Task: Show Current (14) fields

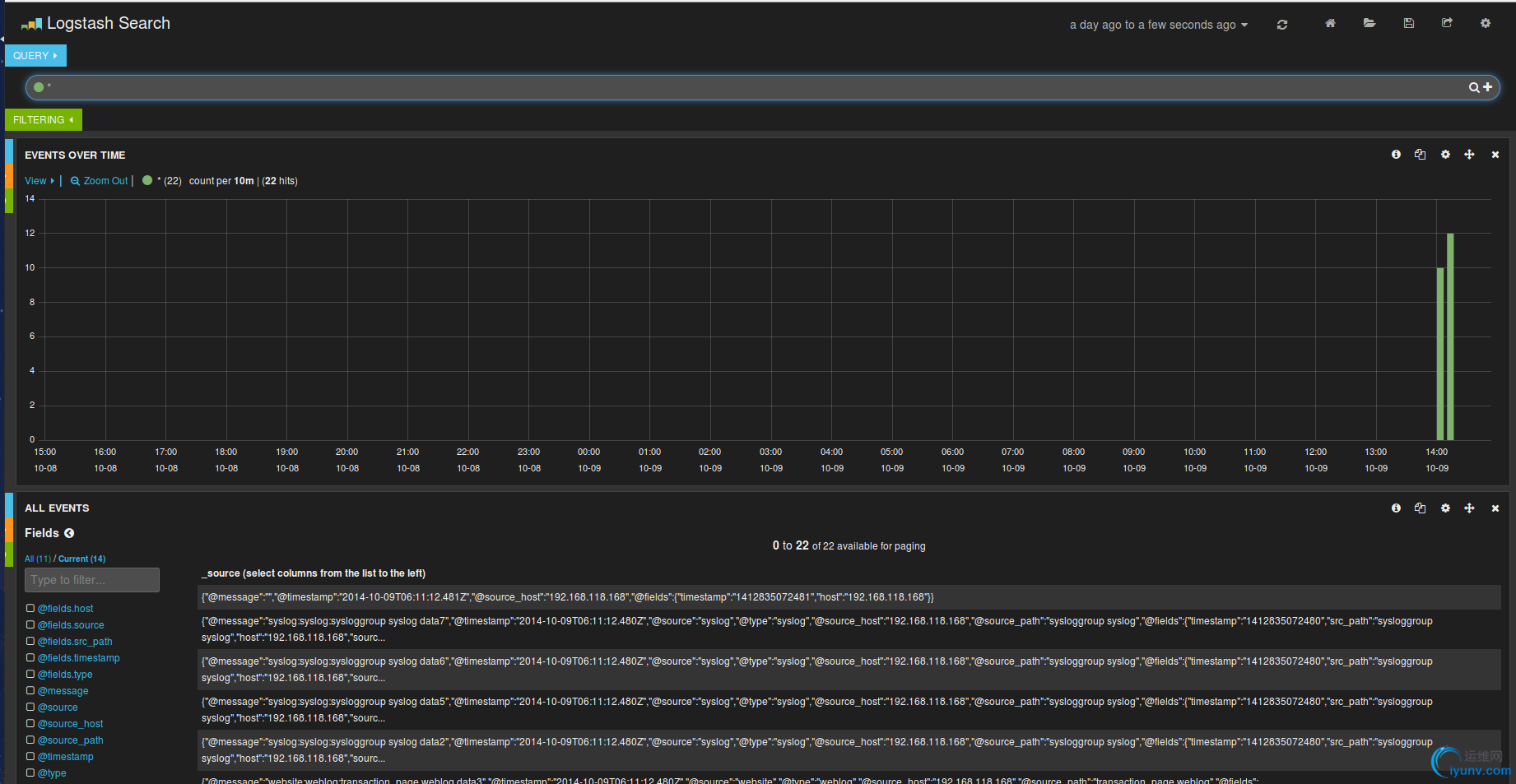Action: (81, 559)
